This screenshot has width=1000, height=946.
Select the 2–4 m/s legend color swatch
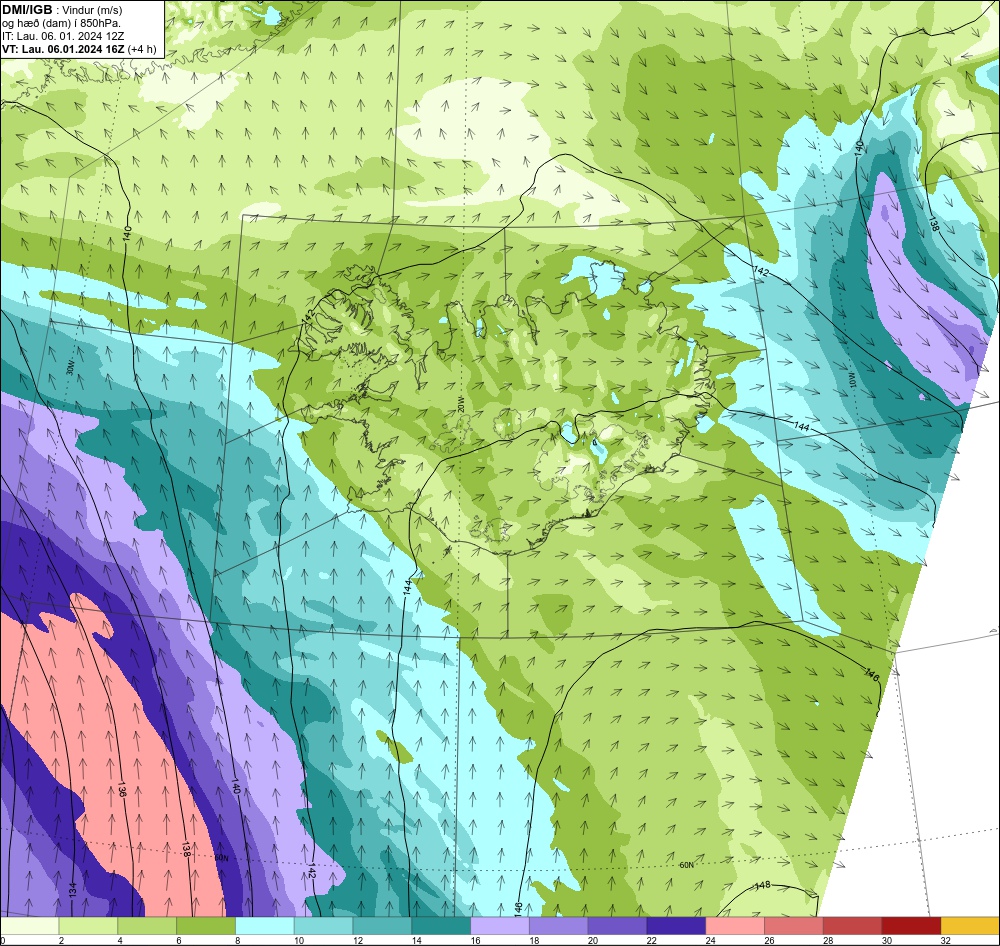tap(88, 926)
